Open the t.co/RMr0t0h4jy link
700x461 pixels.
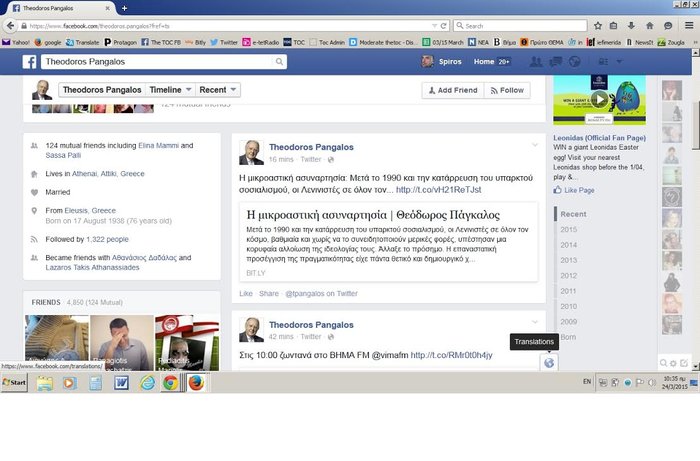pyautogui.click(x=451, y=355)
